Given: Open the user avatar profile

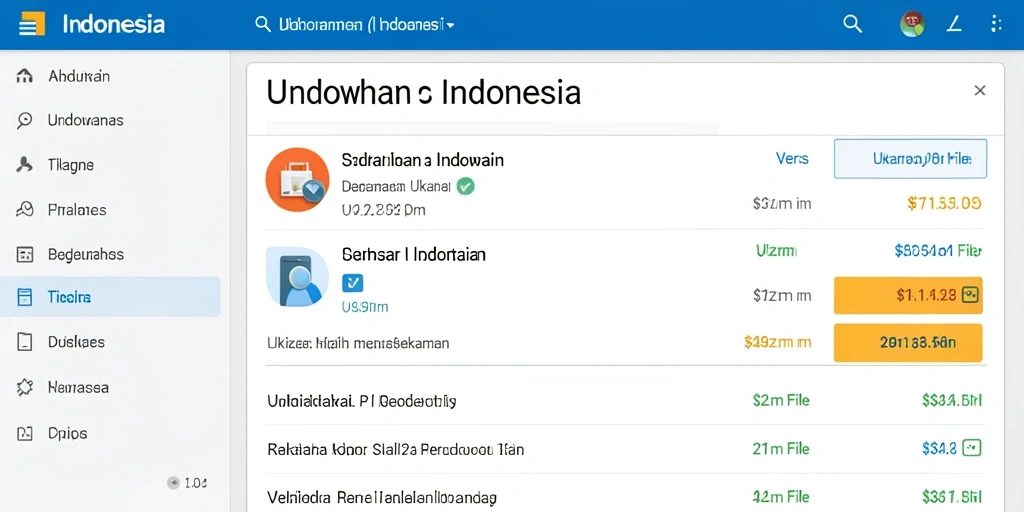Looking at the screenshot, I should [912, 25].
